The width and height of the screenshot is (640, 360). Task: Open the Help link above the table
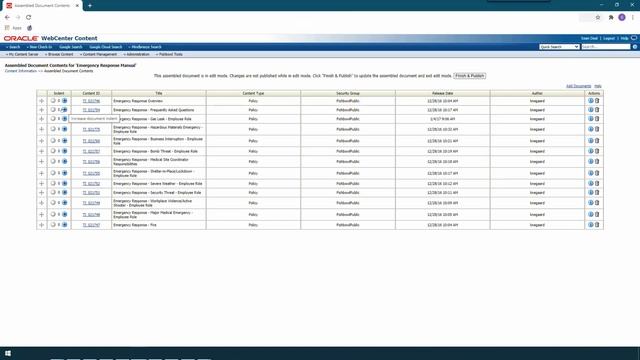(x=598, y=86)
